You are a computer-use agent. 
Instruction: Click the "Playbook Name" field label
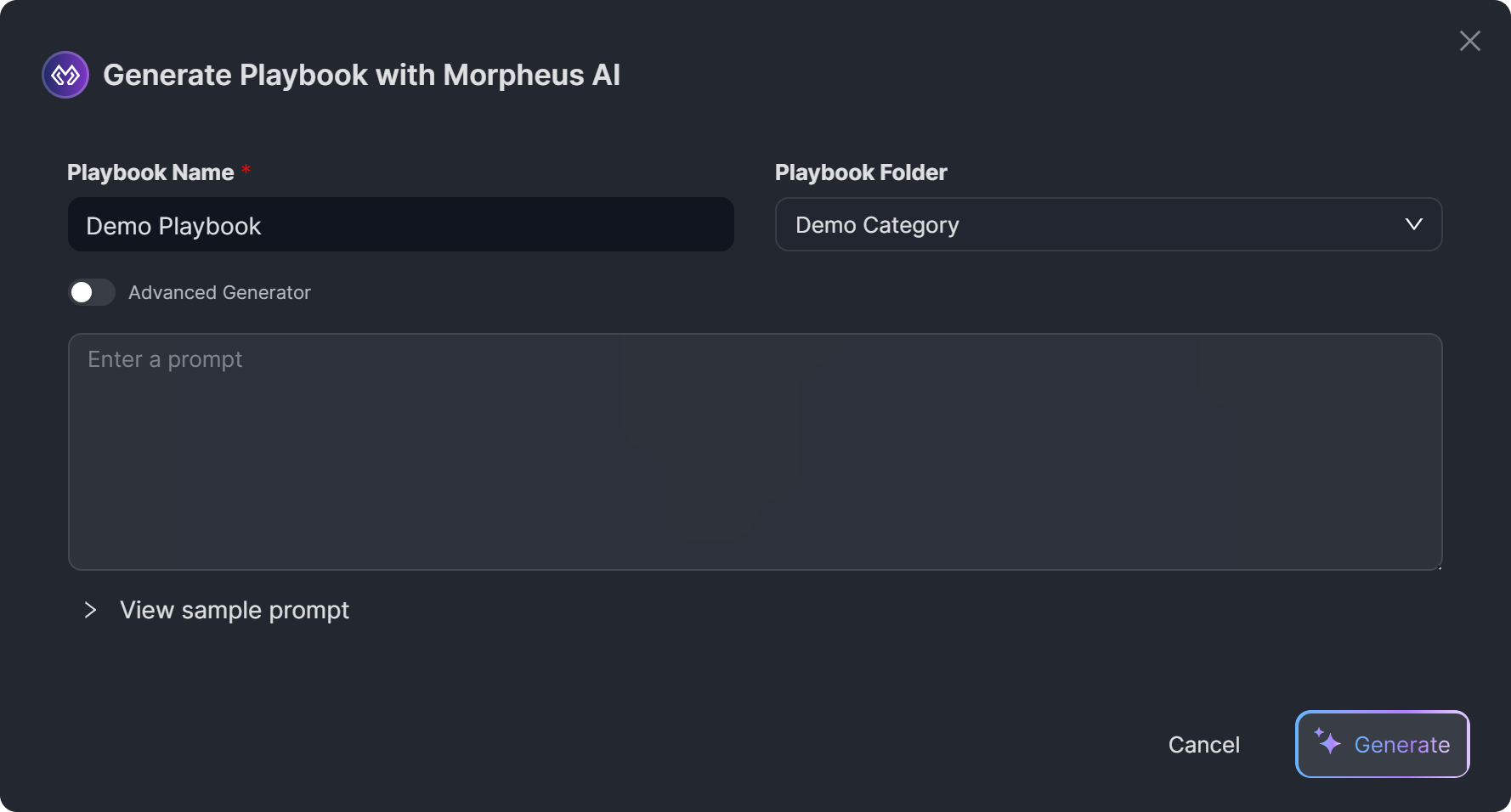pyautogui.click(x=150, y=172)
